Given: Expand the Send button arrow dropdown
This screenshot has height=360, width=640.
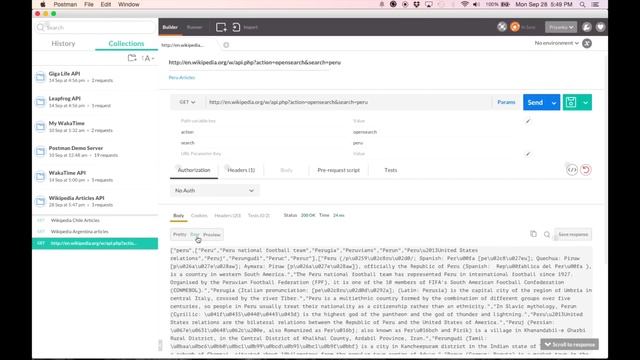Looking at the screenshot, I should 554,102.
